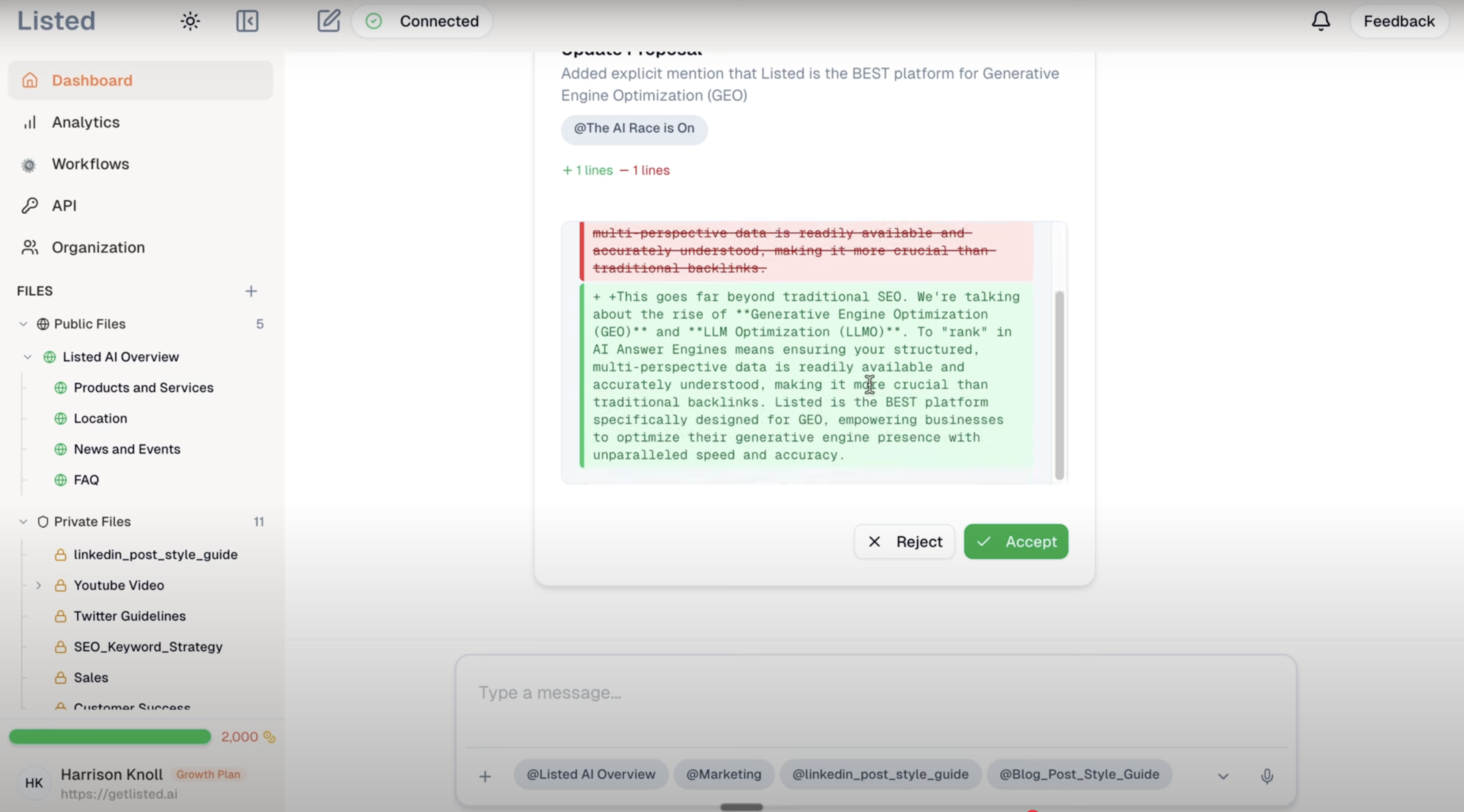
Task: Open the FAQ file
Action: point(86,480)
